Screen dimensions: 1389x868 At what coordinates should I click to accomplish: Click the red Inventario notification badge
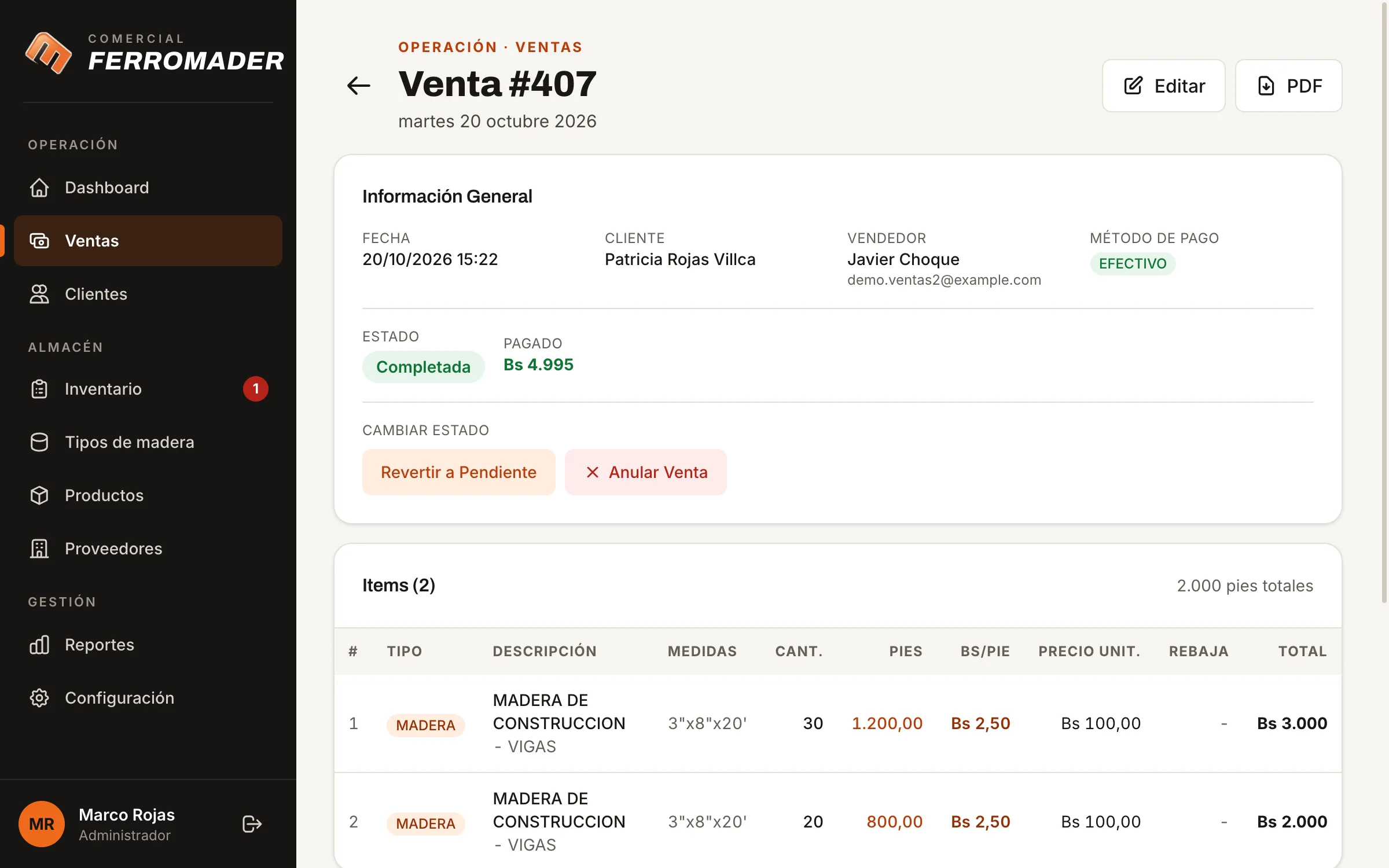[x=256, y=389]
